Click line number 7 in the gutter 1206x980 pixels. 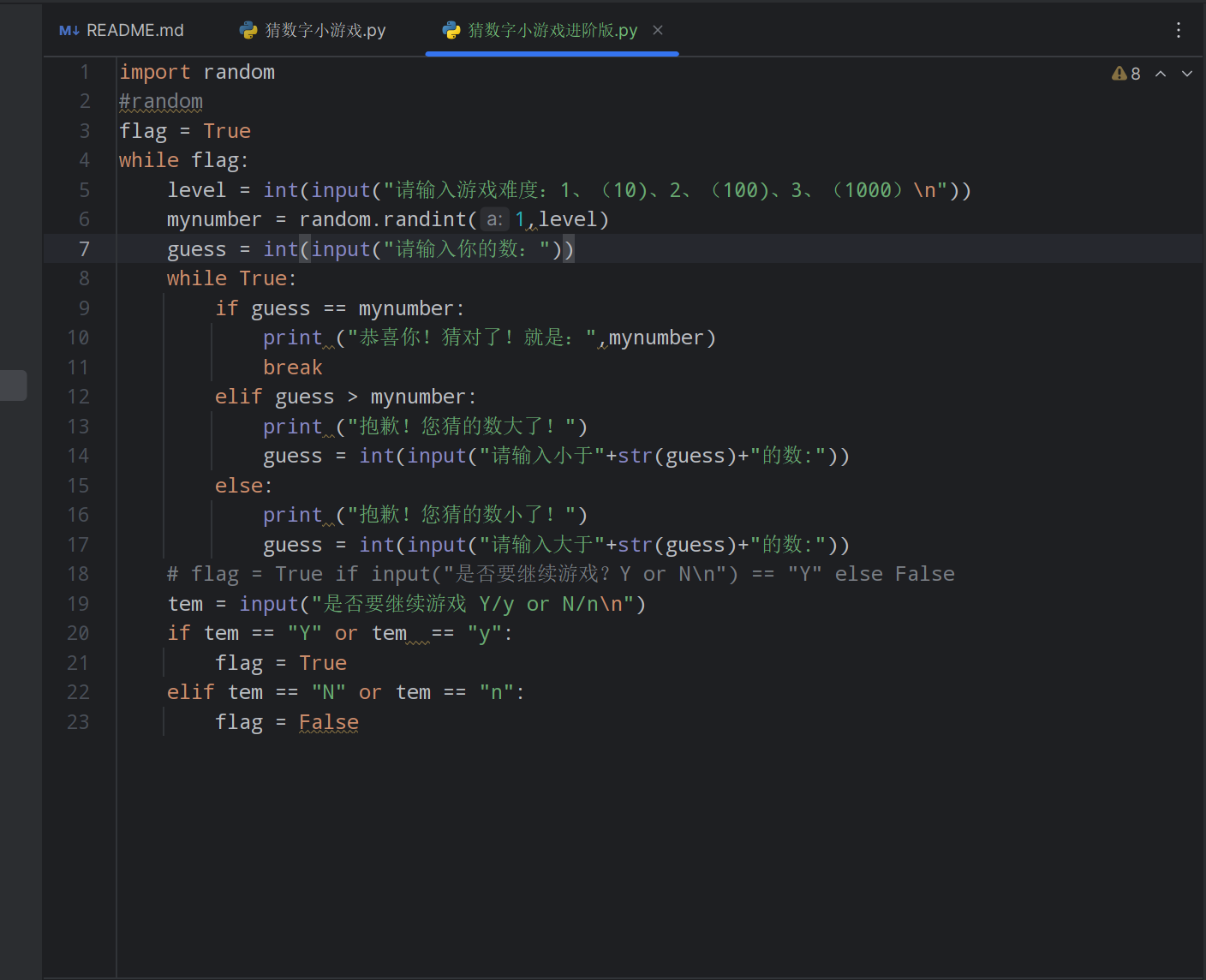(x=84, y=249)
